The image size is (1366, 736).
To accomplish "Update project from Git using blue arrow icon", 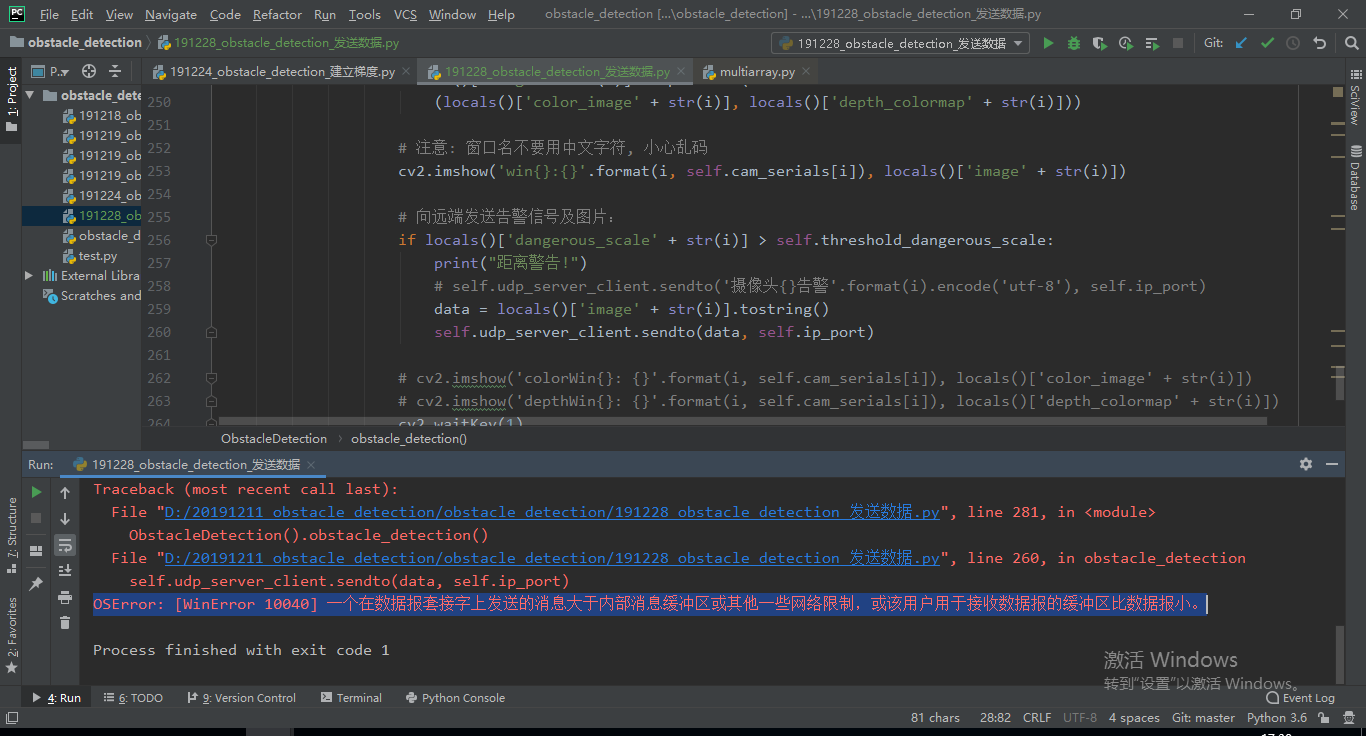I will 1241,44.
